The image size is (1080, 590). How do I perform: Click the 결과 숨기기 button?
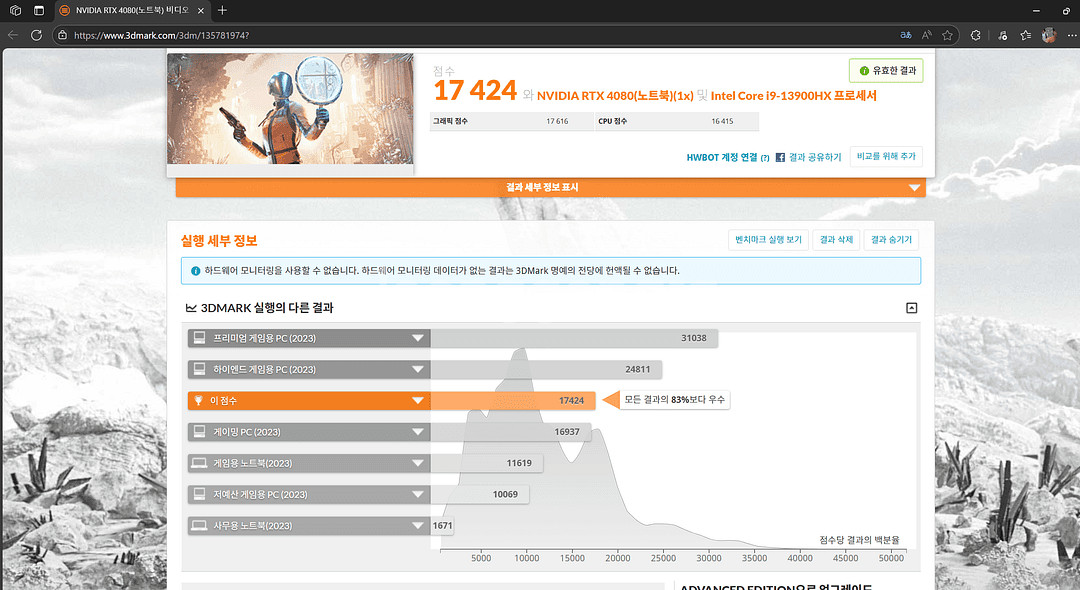click(x=891, y=240)
